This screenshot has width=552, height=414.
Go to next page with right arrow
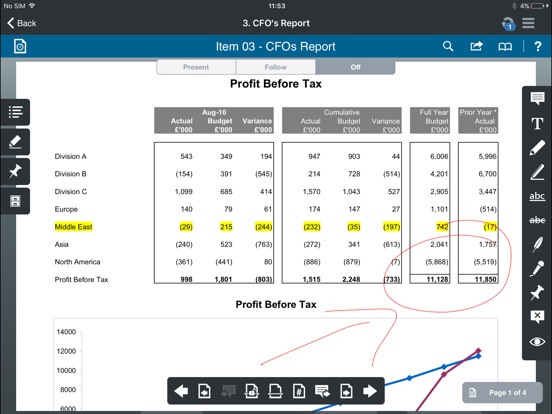pos(370,391)
